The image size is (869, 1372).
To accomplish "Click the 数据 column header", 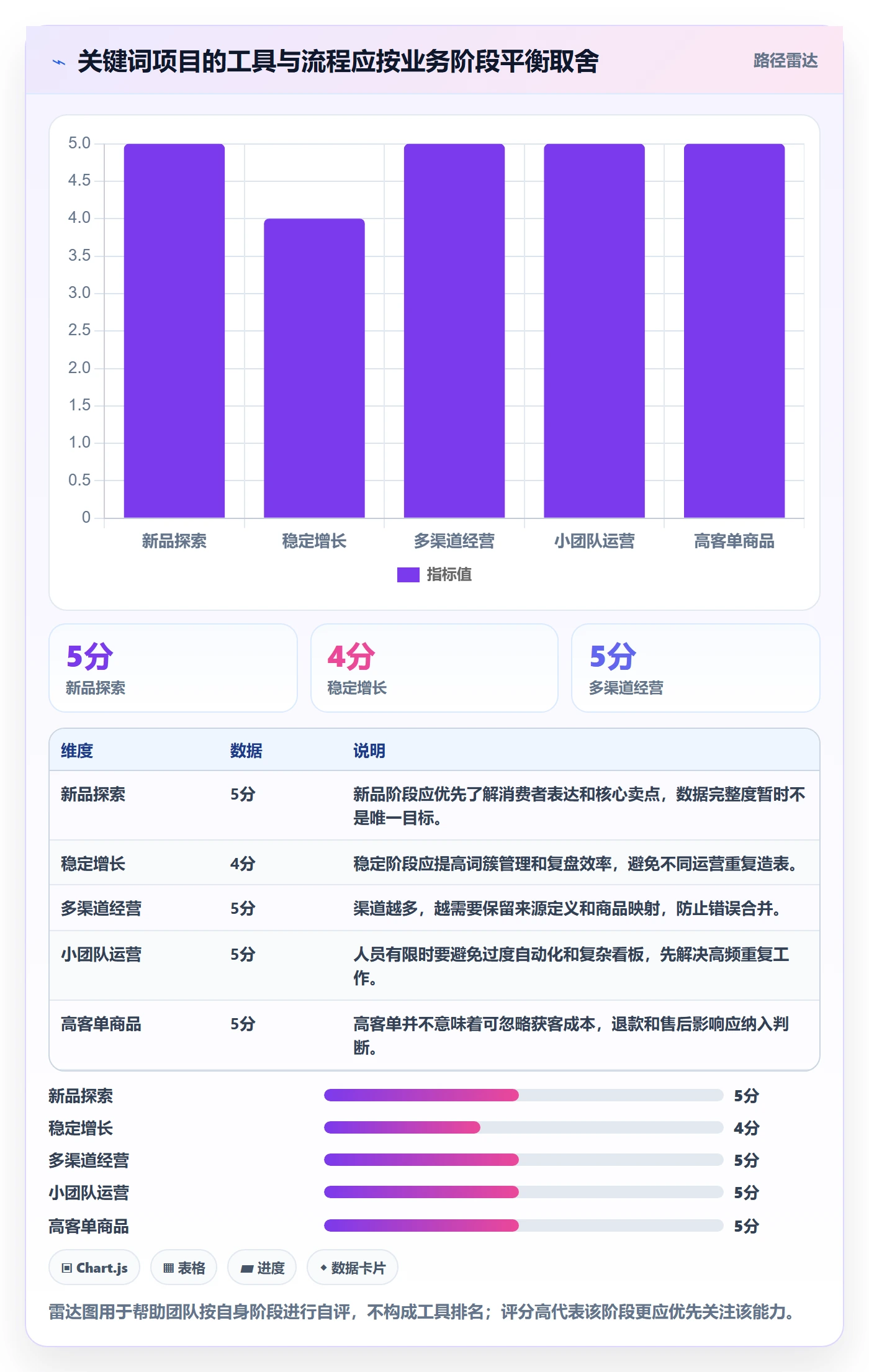I will pyautogui.click(x=246, y=751).
